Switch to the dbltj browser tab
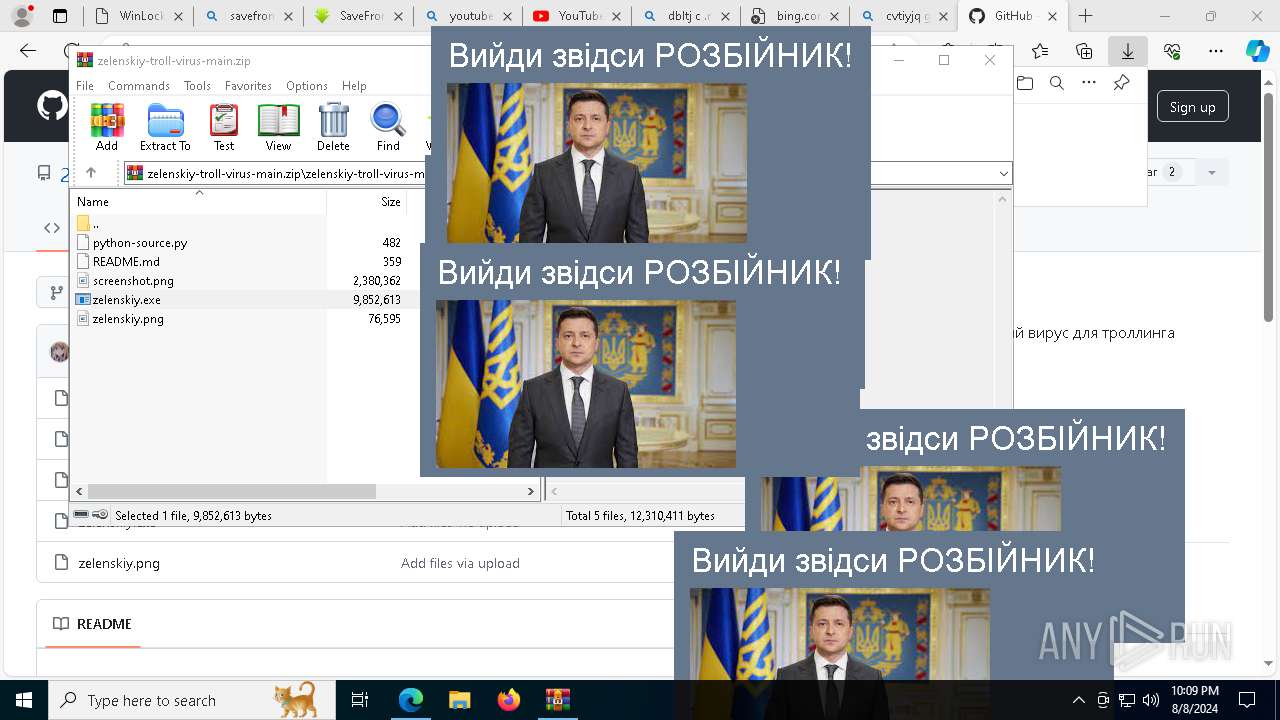The height and width of the screenshot is (720, 1280). point(686,16)
